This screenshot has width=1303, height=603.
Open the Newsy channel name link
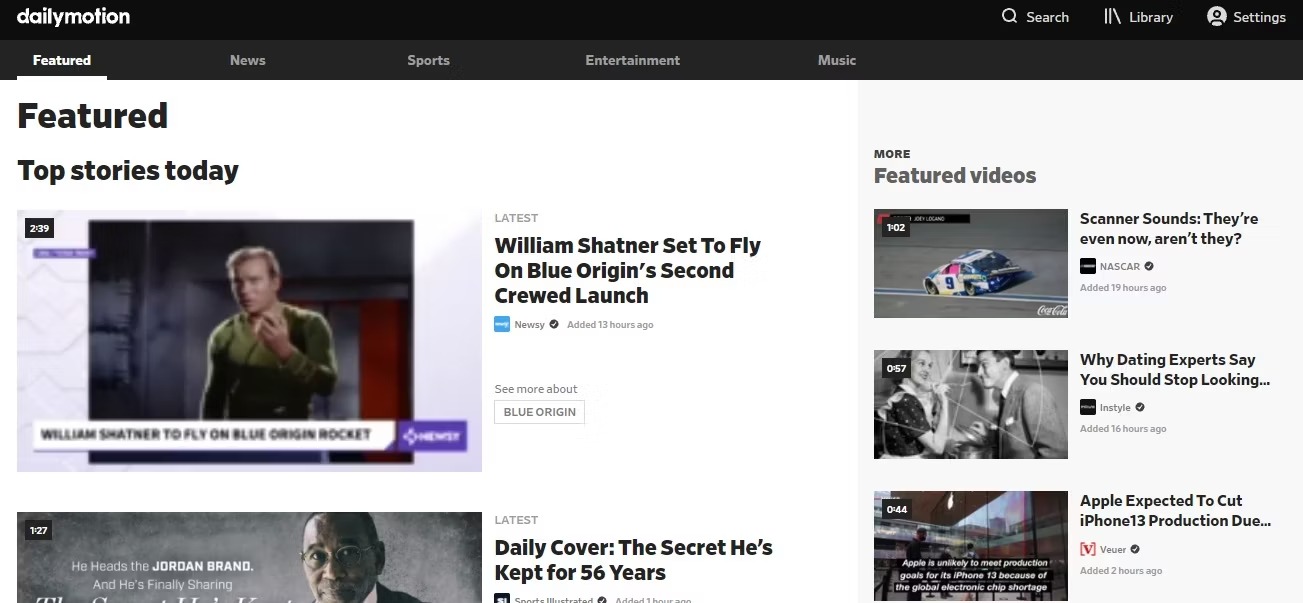pyautogui.click(x=530, y=325)
